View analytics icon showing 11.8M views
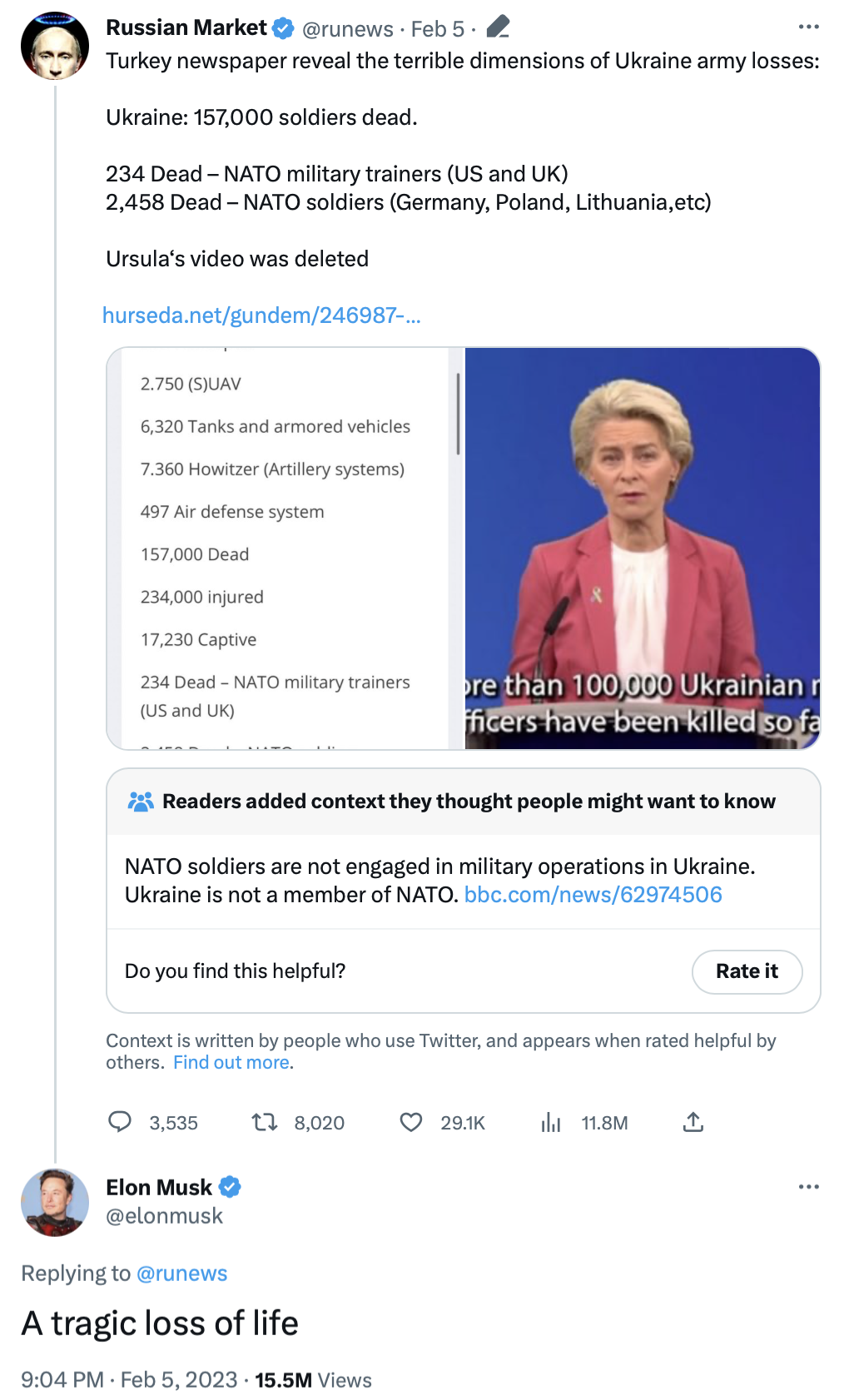Screen dimensions: 844x1400 [551, 1123]
